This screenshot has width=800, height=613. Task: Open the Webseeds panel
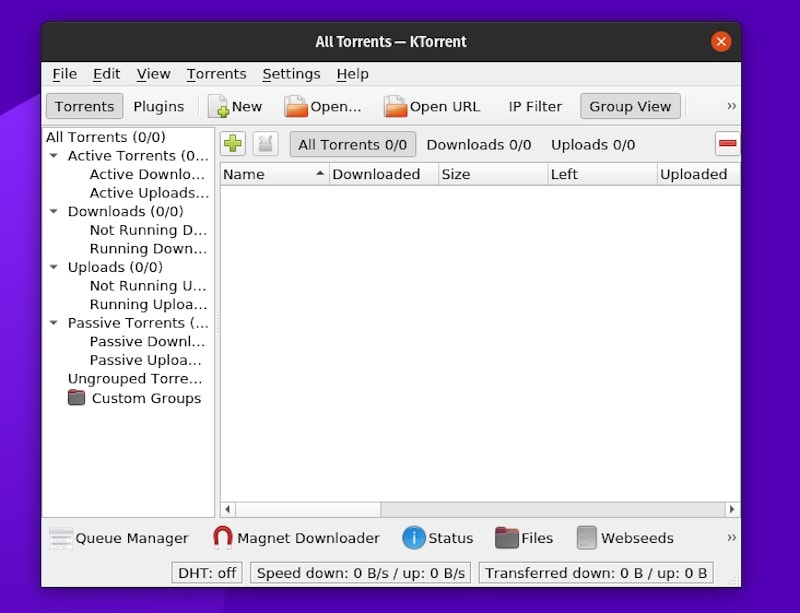pyautogui.click(x=626, y=538)
